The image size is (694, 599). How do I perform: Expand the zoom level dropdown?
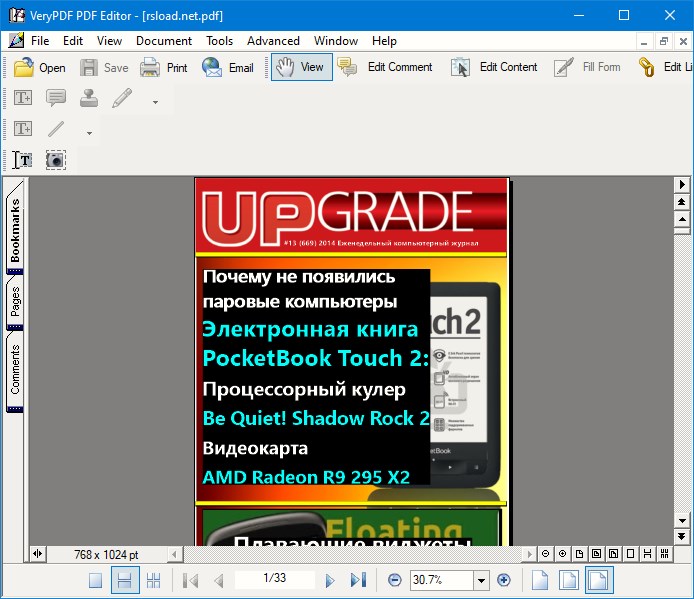(482, 580)
